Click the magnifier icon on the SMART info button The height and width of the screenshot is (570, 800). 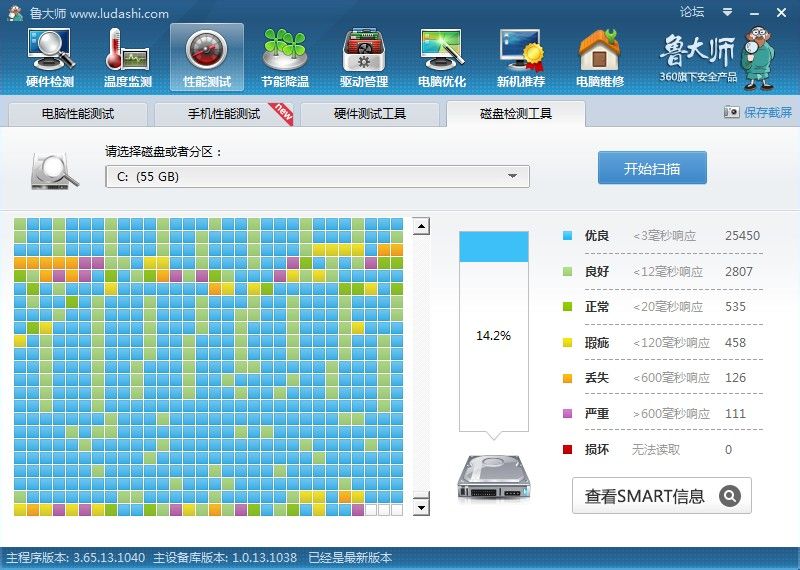(730, 495)
